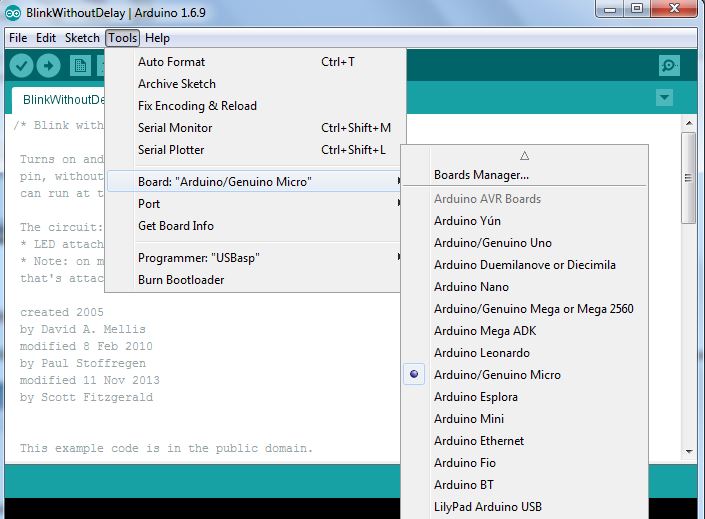705x519 pixels.
Task: Select Arduino Ethernet board
Action: point(525,441)
